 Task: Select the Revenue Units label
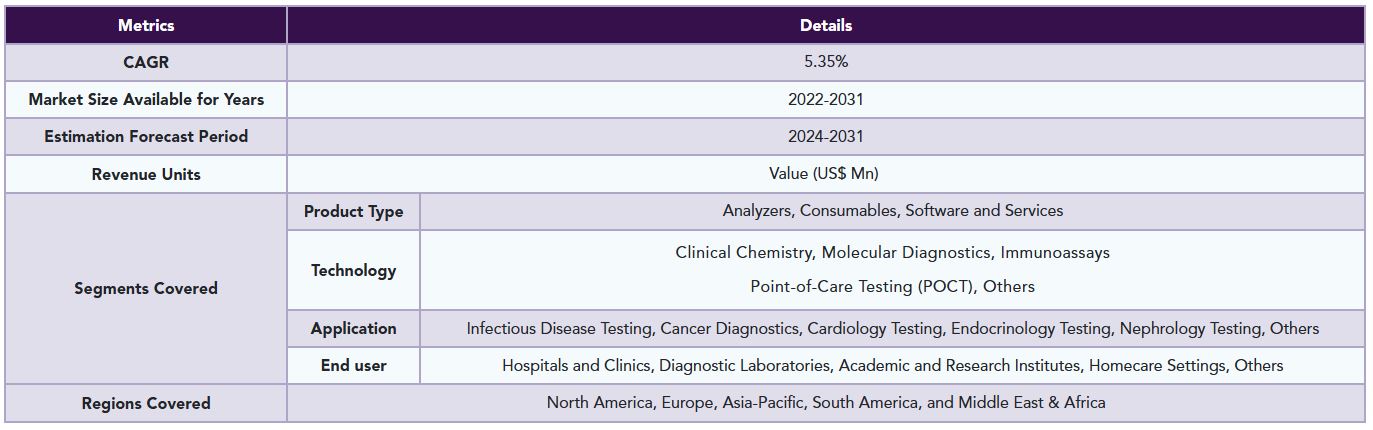click(x=146, y=174)
